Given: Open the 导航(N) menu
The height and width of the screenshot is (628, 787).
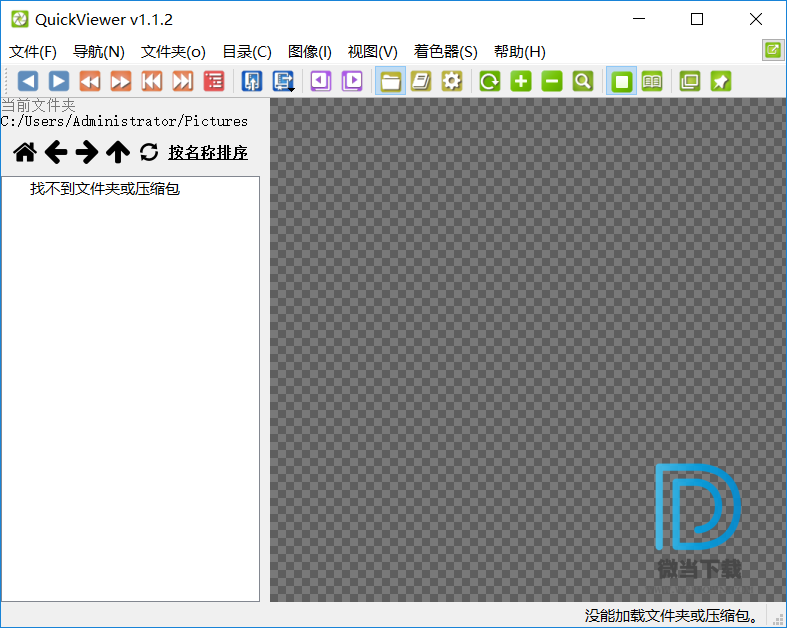Looking at the screenshot, I should click(99, 52).
